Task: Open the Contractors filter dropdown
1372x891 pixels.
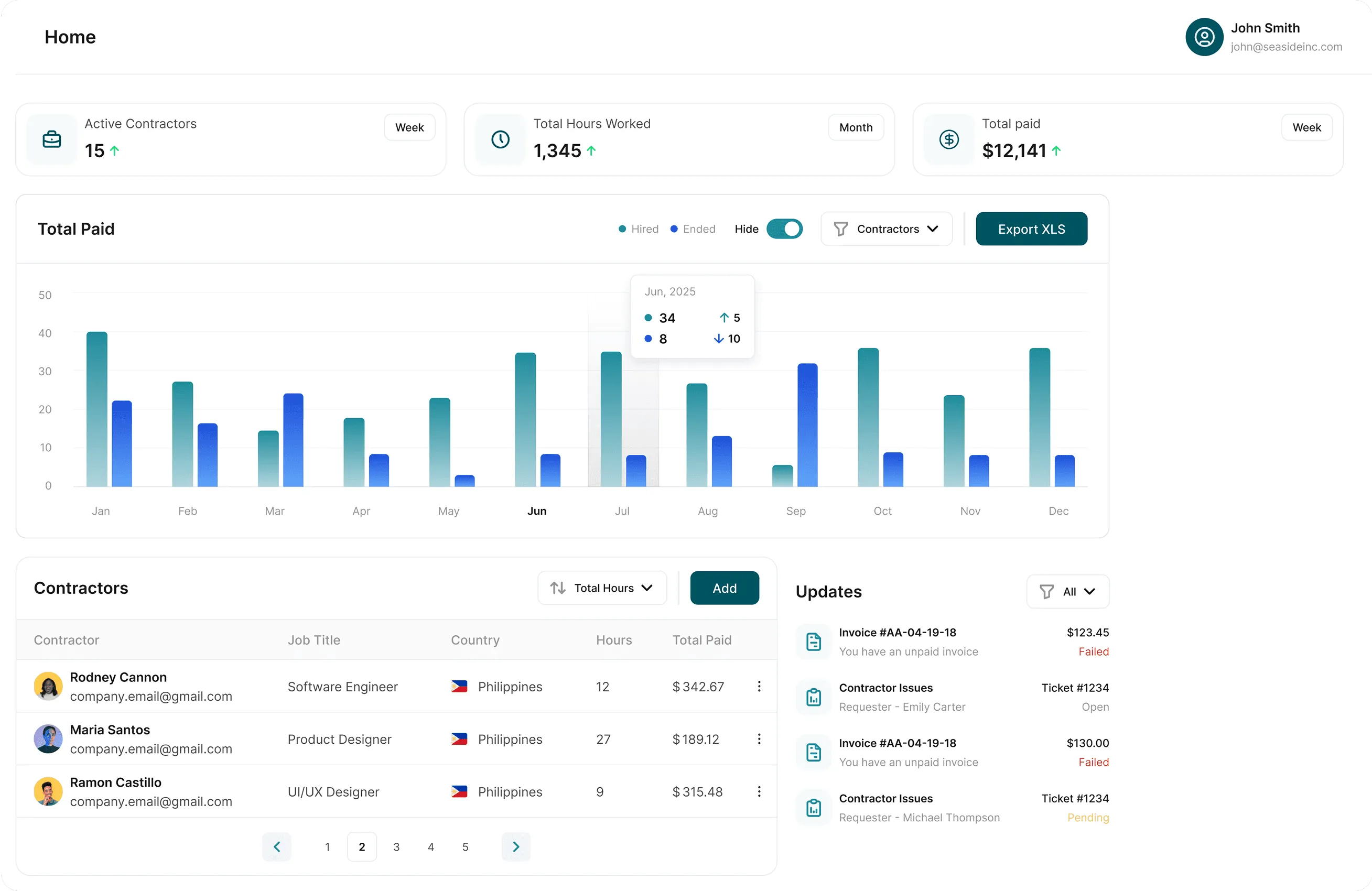Action: (x=886, y=229)
